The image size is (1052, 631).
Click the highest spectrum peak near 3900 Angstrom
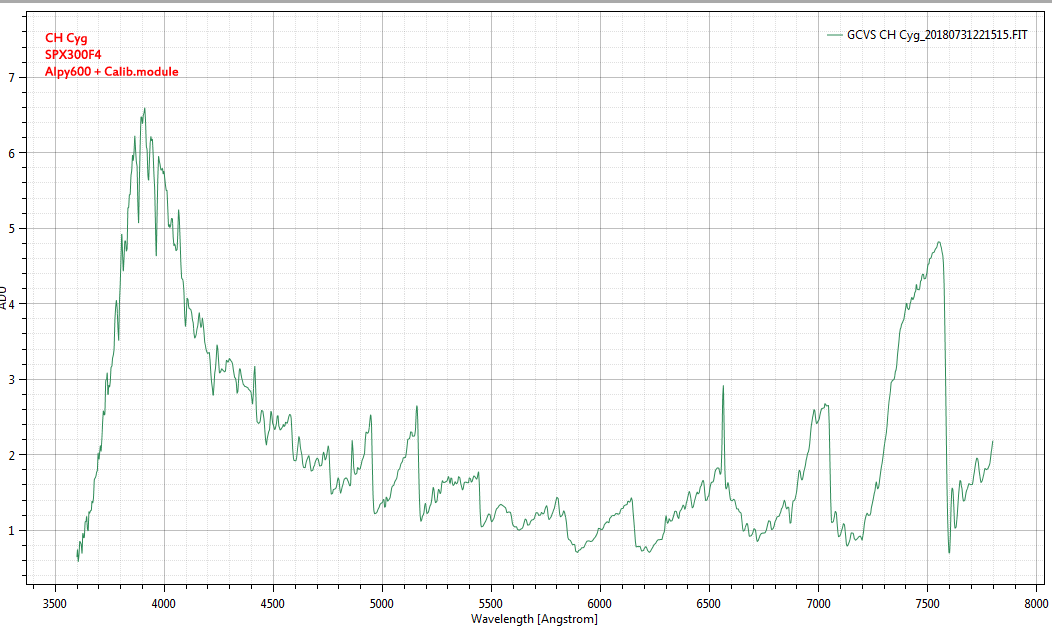(x=144, y=109)
